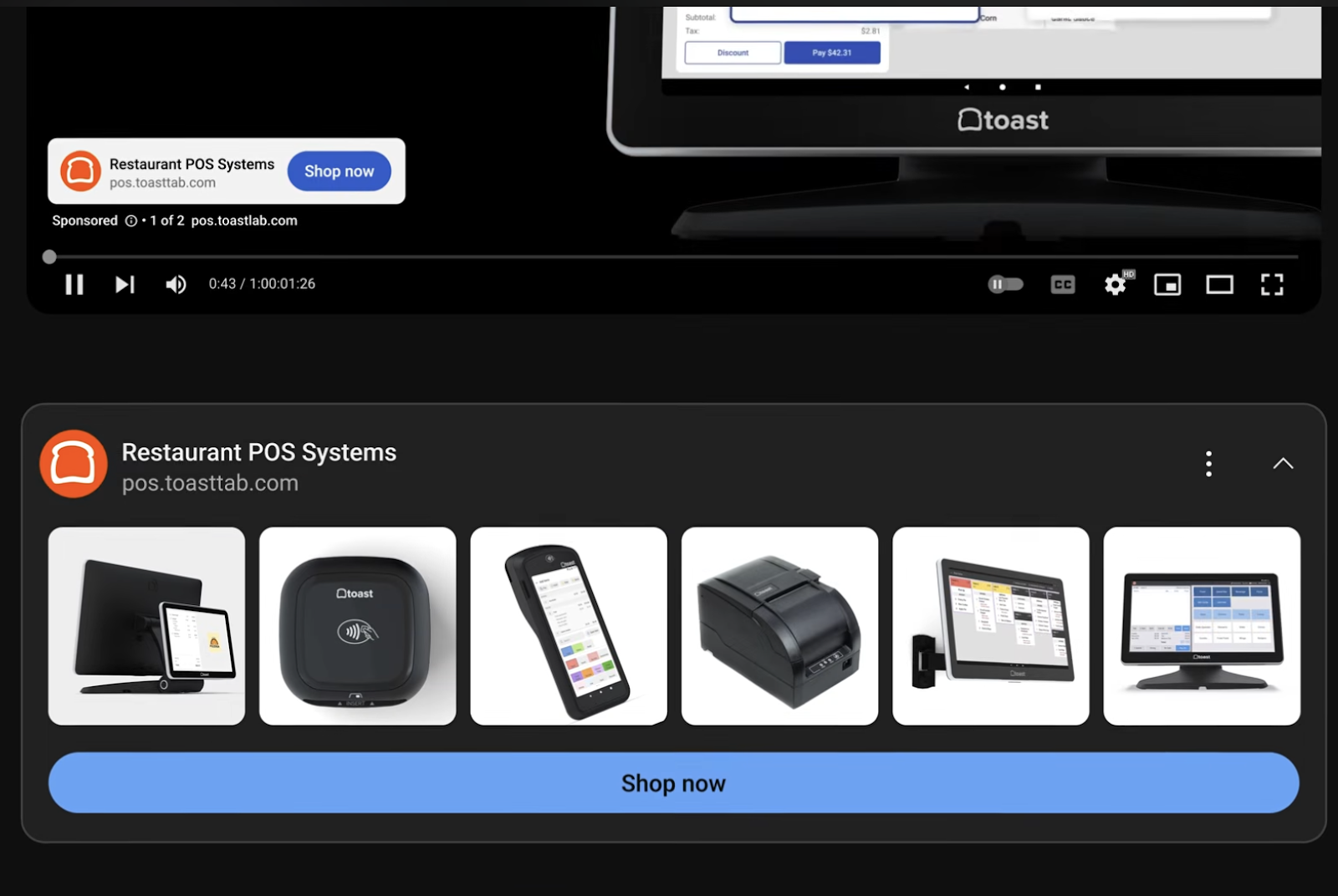Enable miniplayer mode

1167,285
